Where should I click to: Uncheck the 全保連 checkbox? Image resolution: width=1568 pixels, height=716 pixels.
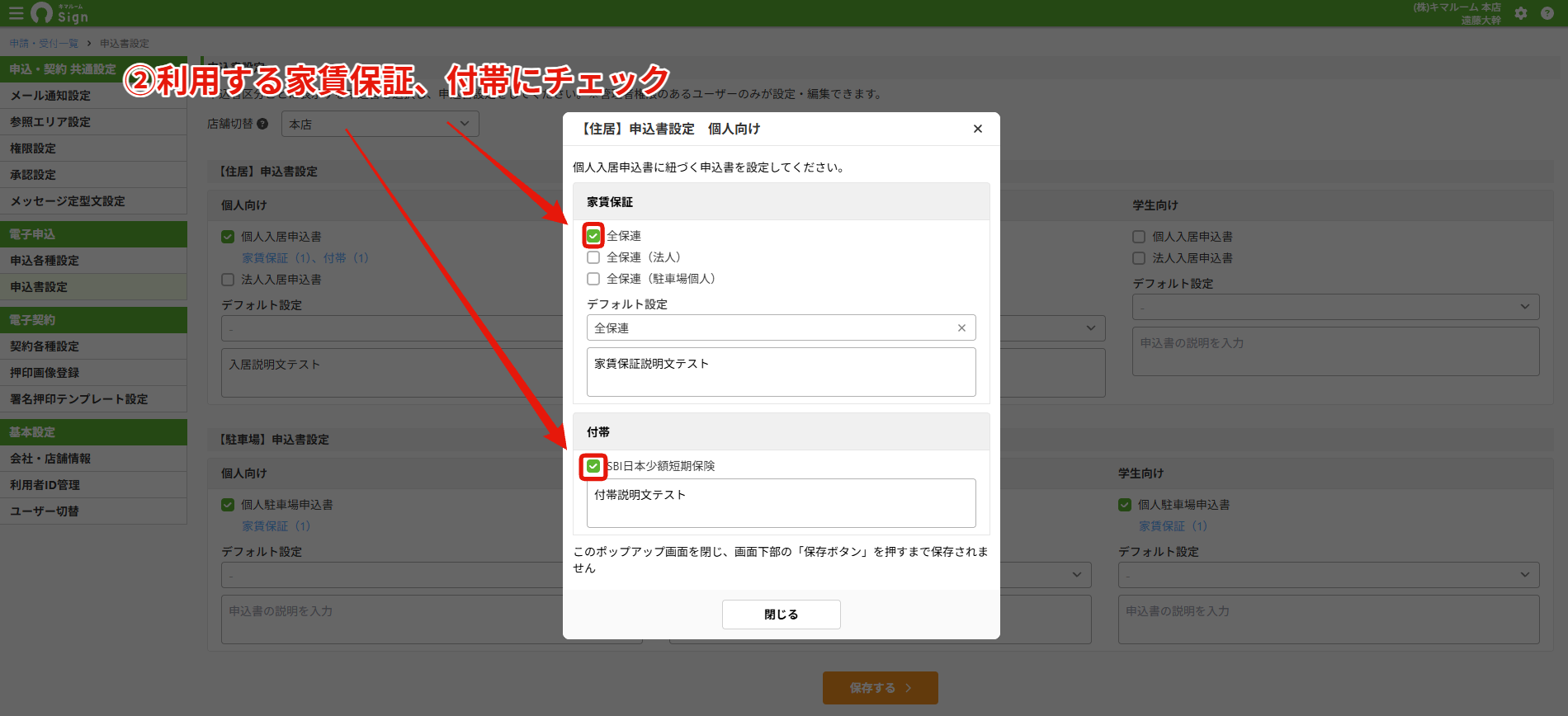pos(593,236)
